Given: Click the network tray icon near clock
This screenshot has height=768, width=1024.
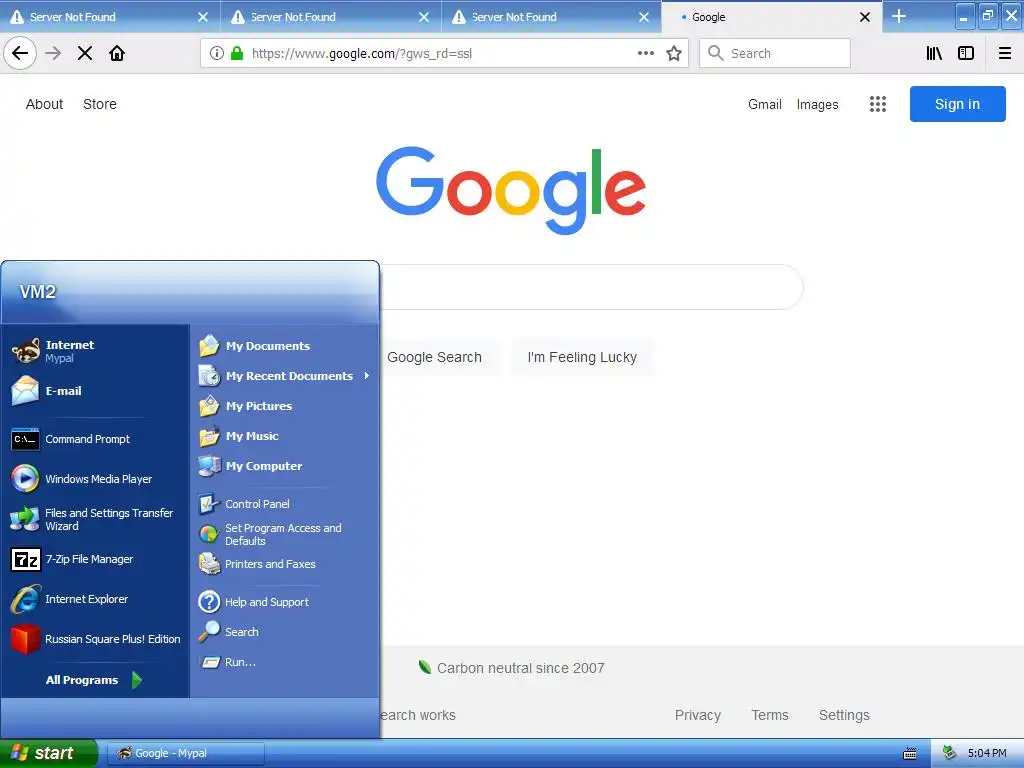Looking at the screenshot, I should [950, 753].
